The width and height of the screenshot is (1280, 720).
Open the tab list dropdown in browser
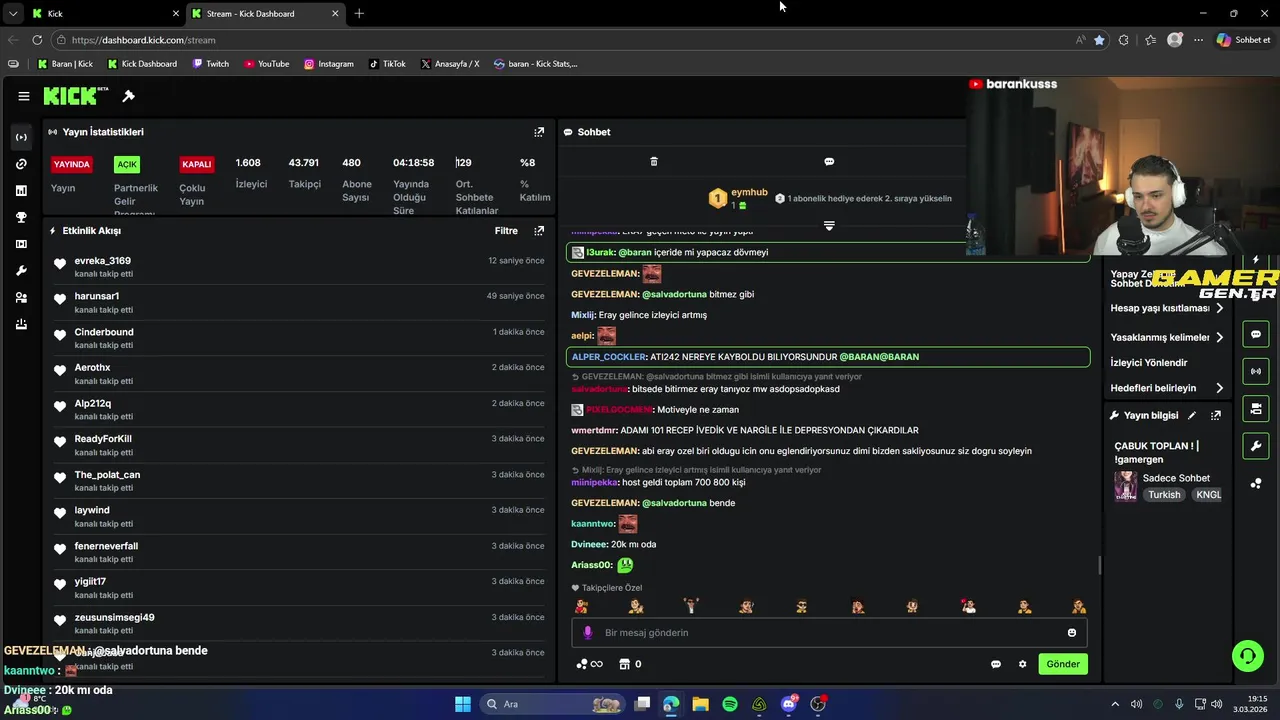pos(13,14)
